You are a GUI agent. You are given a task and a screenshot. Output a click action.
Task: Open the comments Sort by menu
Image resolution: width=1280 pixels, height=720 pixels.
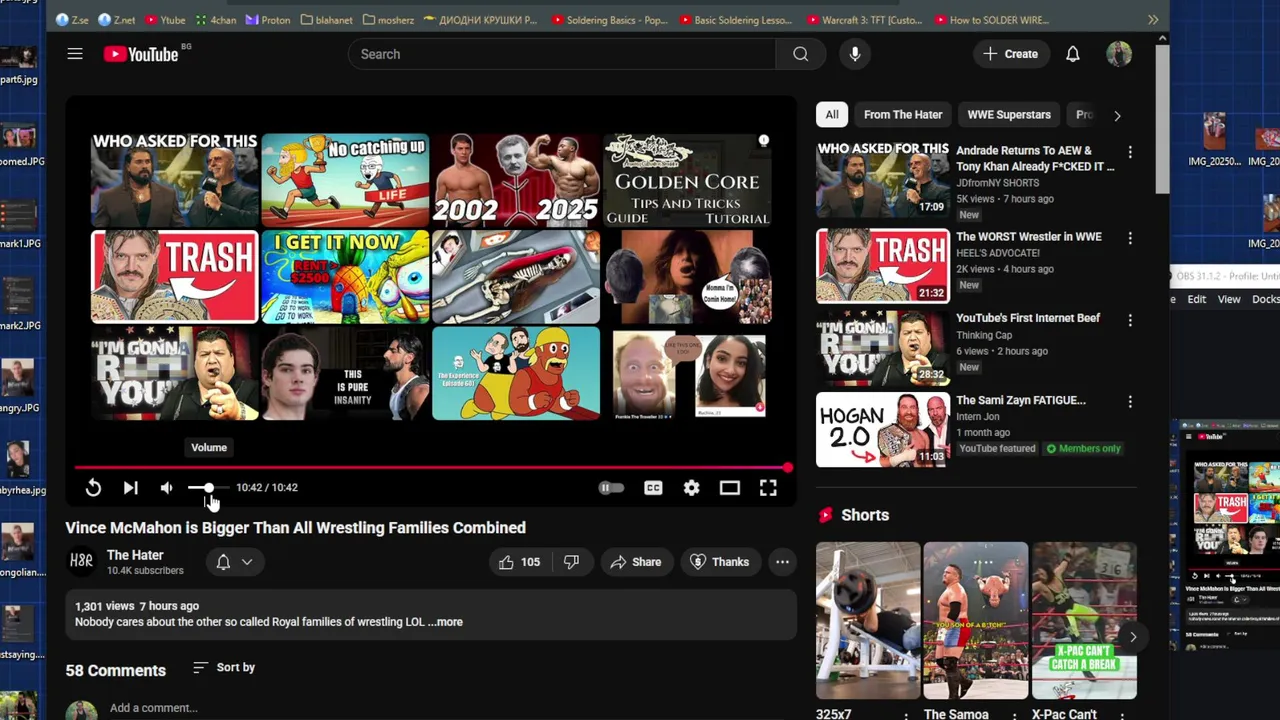[x=224, y=667]
